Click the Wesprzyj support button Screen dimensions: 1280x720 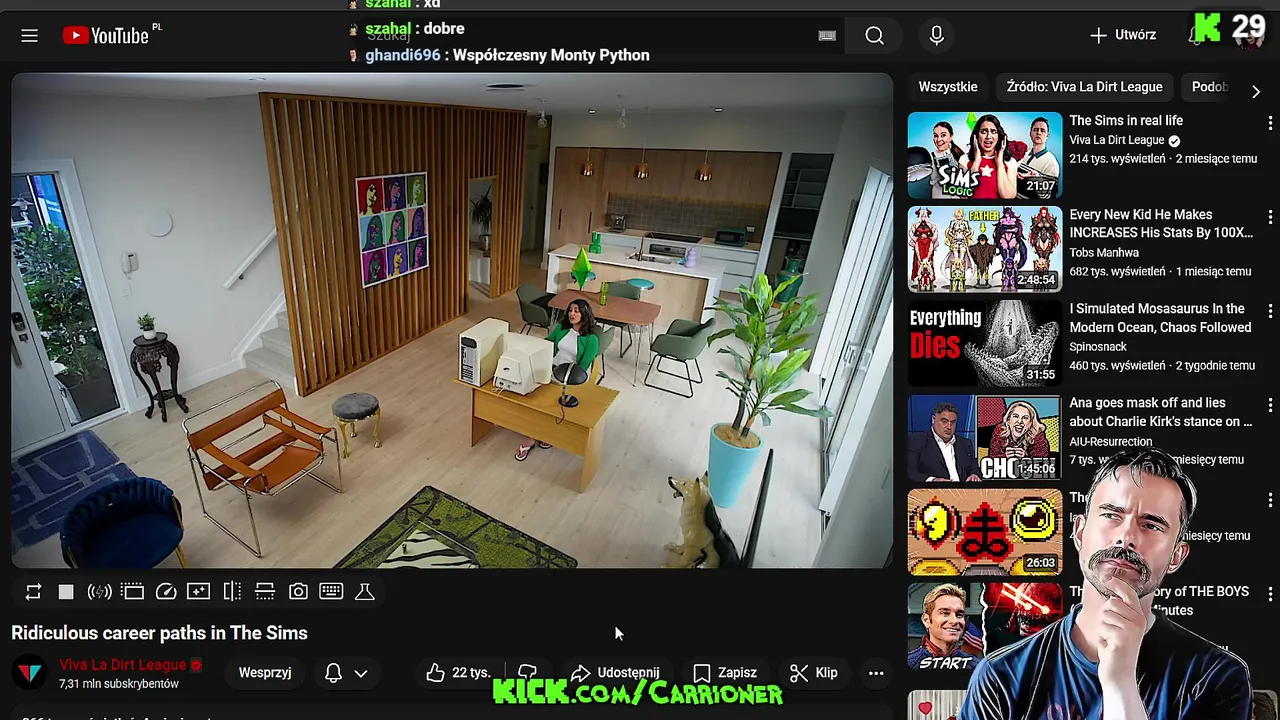[x=265, y=673]
